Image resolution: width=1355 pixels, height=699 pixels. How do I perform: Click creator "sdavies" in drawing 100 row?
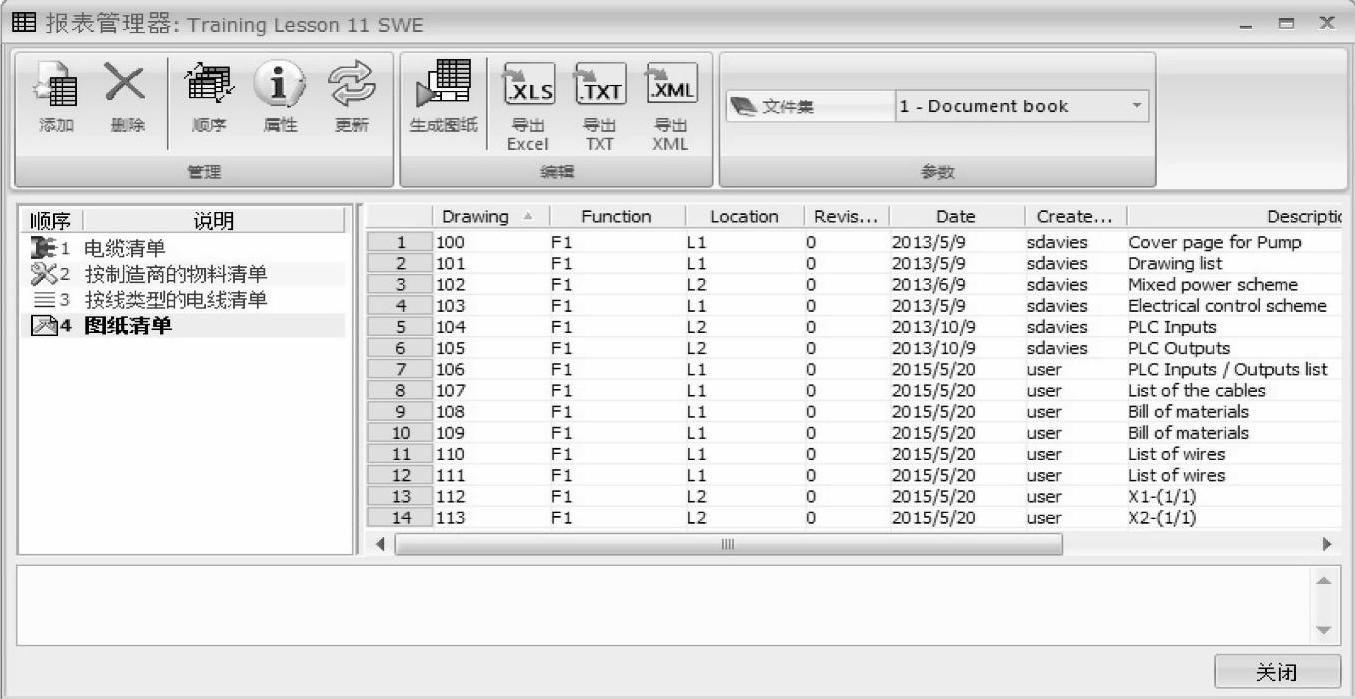point(1057,242)
